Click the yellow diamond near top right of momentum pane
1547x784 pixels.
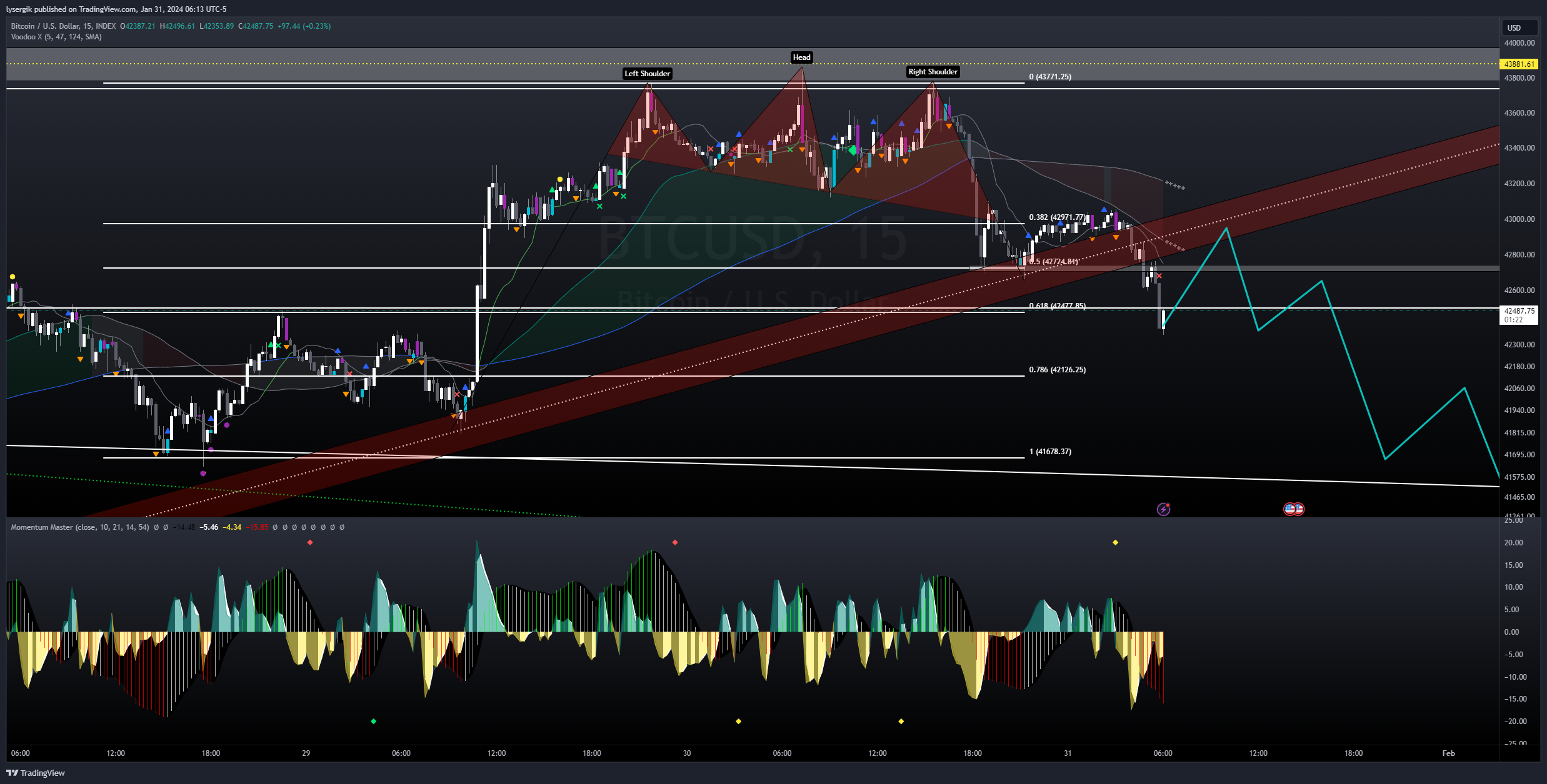point(1115,542)
